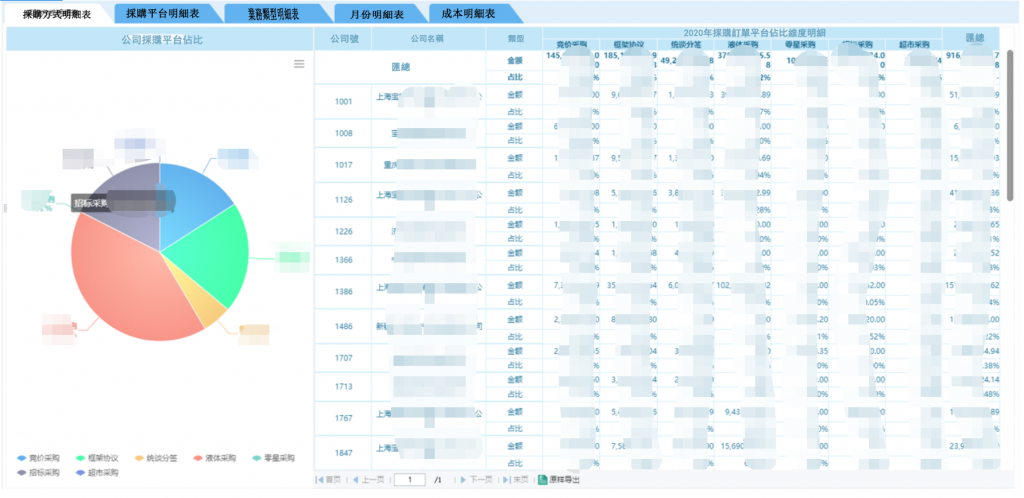Click the 2020年採購訂單平台佔比維度明細 header
The height and width of the screenshot is (498, 1024).
pyautogui.click(x=742, y=33)
